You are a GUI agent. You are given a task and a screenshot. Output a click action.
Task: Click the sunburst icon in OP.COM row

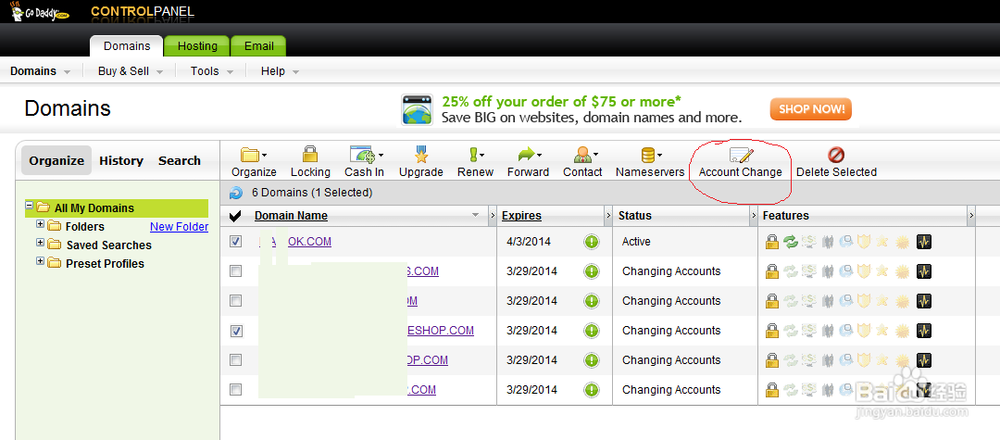(x=902, y=360)
